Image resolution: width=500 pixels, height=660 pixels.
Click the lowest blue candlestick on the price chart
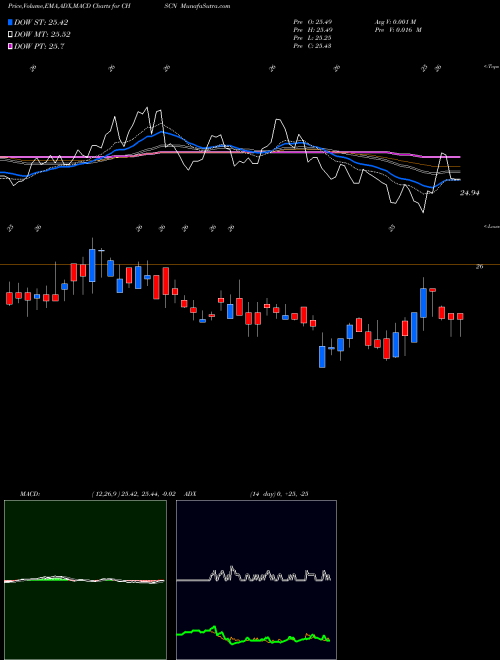click(x=322, y=357)
